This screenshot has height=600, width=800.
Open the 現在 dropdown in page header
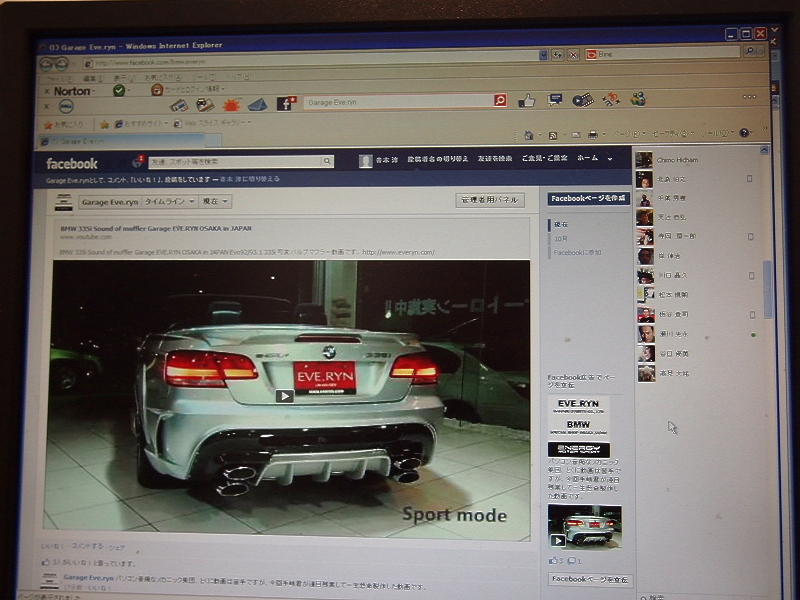pyautogui.click(x=215, y=202)
